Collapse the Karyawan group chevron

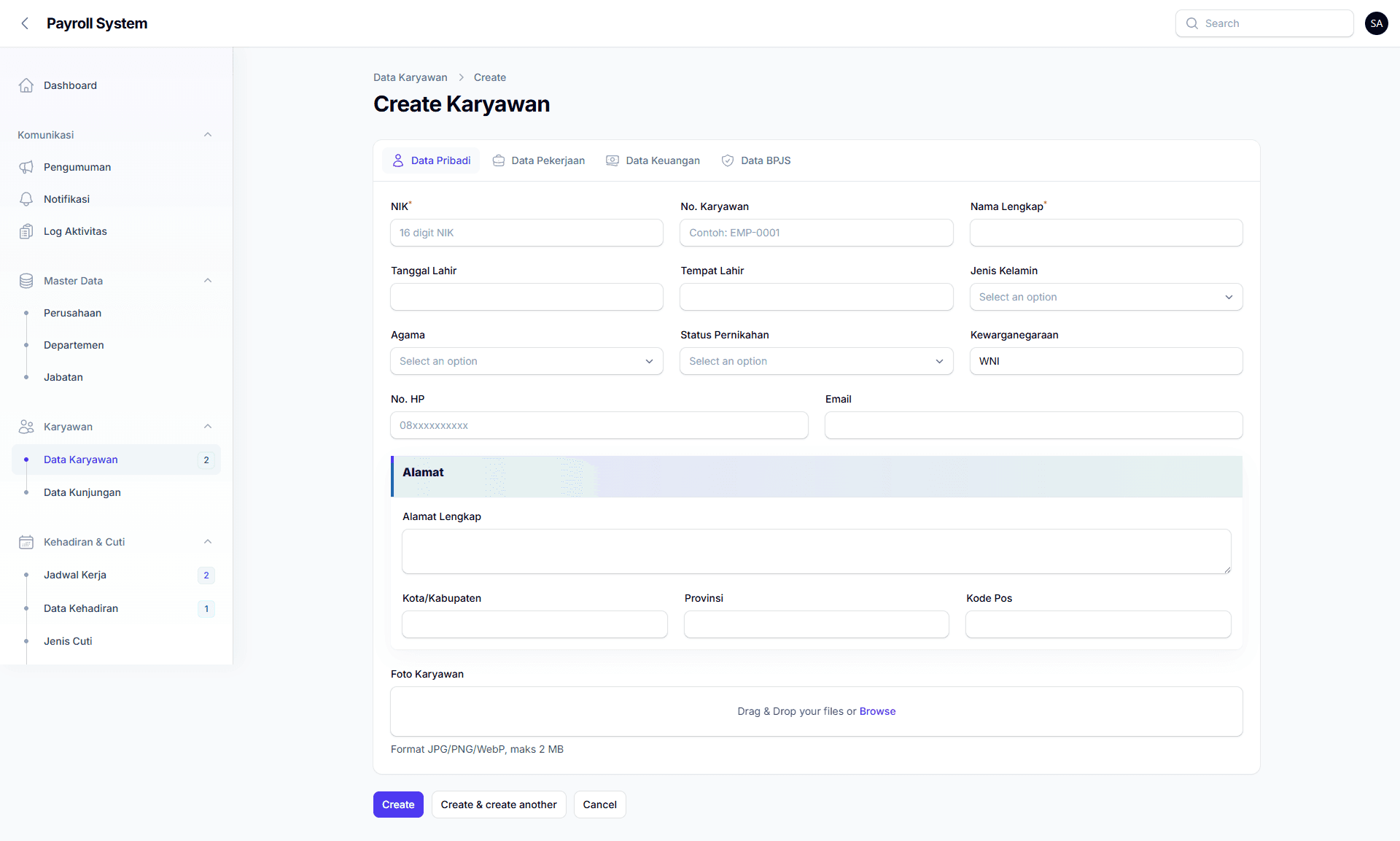tap(208, 427)
